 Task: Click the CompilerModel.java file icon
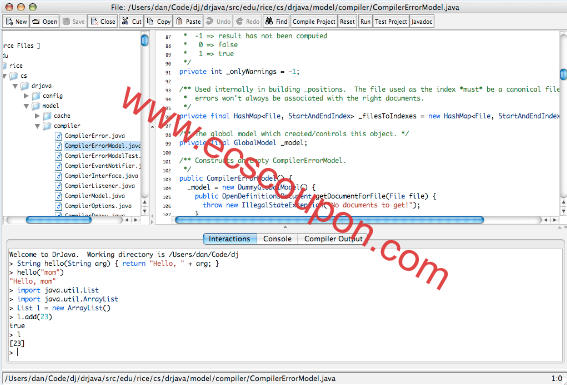(x=59, y=196)
